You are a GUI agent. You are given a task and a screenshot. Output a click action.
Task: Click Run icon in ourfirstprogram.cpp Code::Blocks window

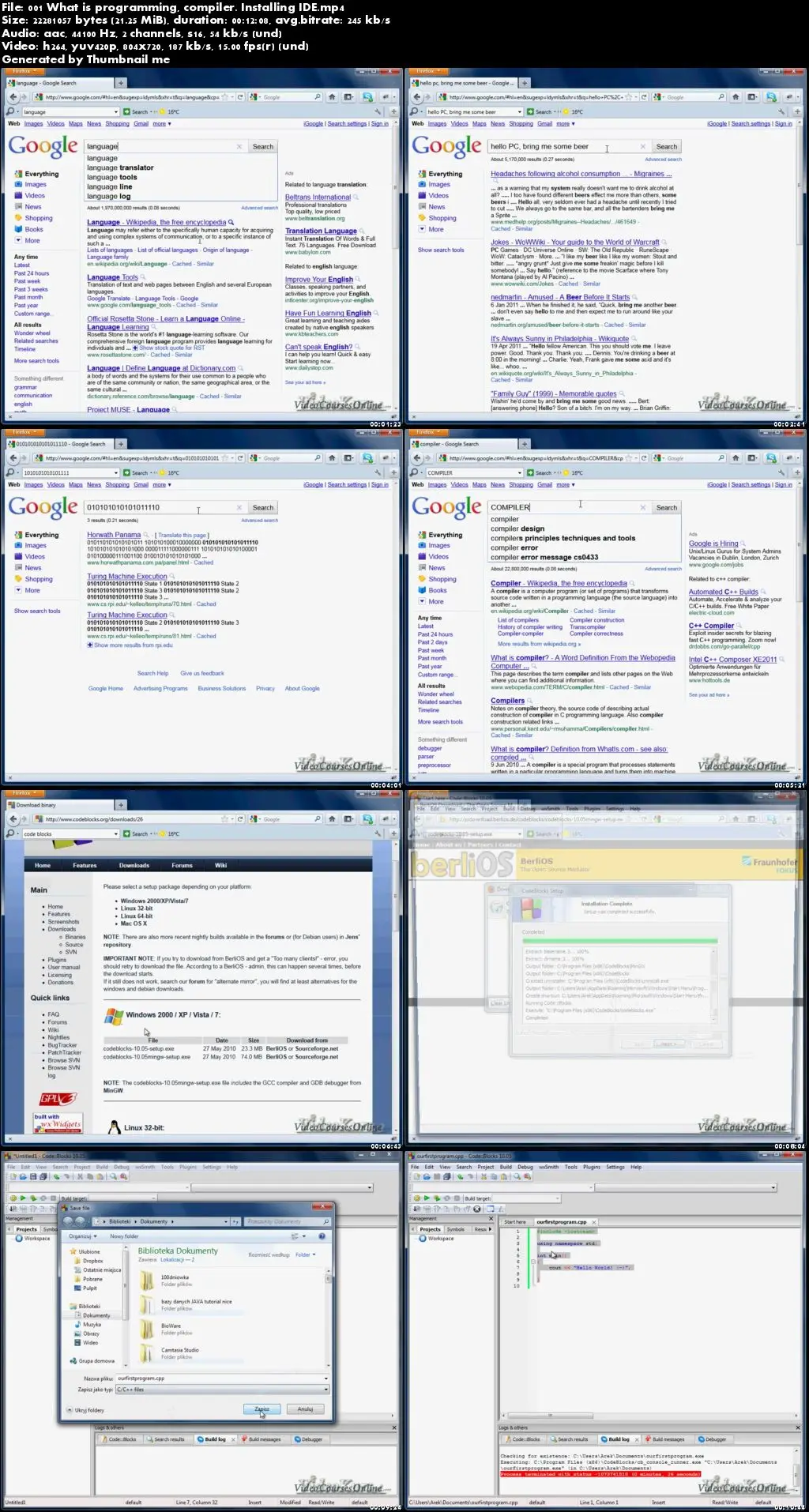click(426, 1198)
